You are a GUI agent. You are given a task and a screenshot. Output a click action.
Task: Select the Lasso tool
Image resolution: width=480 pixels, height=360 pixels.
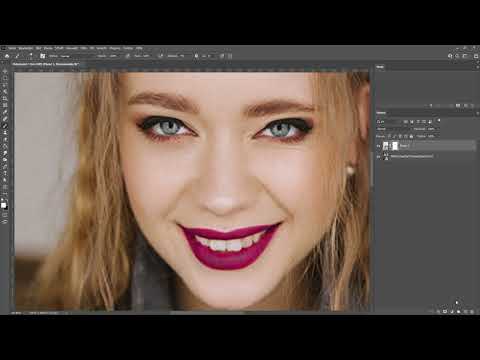[x=5, y=85]
